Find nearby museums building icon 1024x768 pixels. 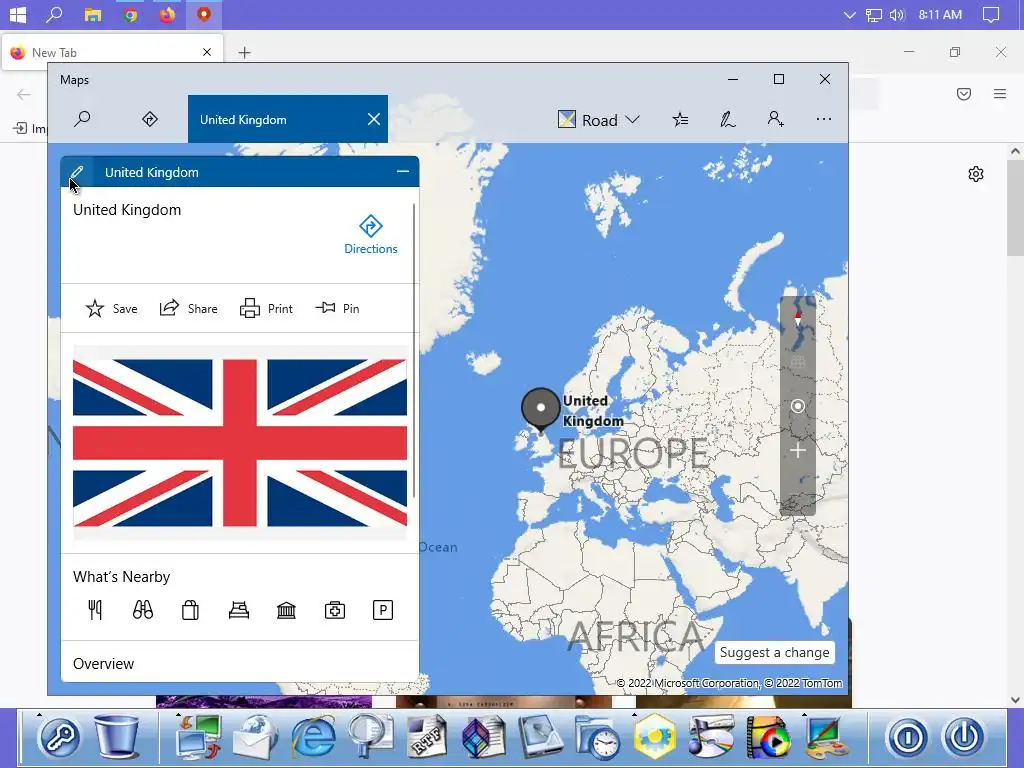[x=286, y=610]
